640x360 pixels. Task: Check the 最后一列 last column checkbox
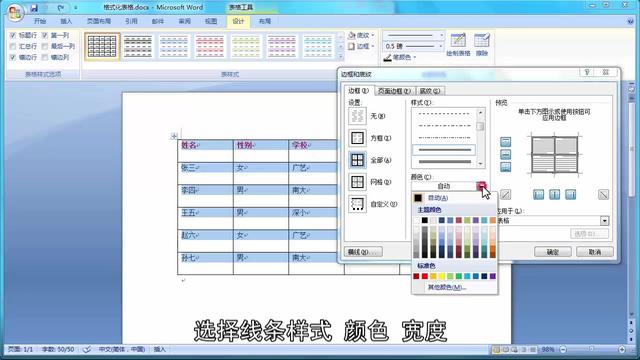[45, 47]
